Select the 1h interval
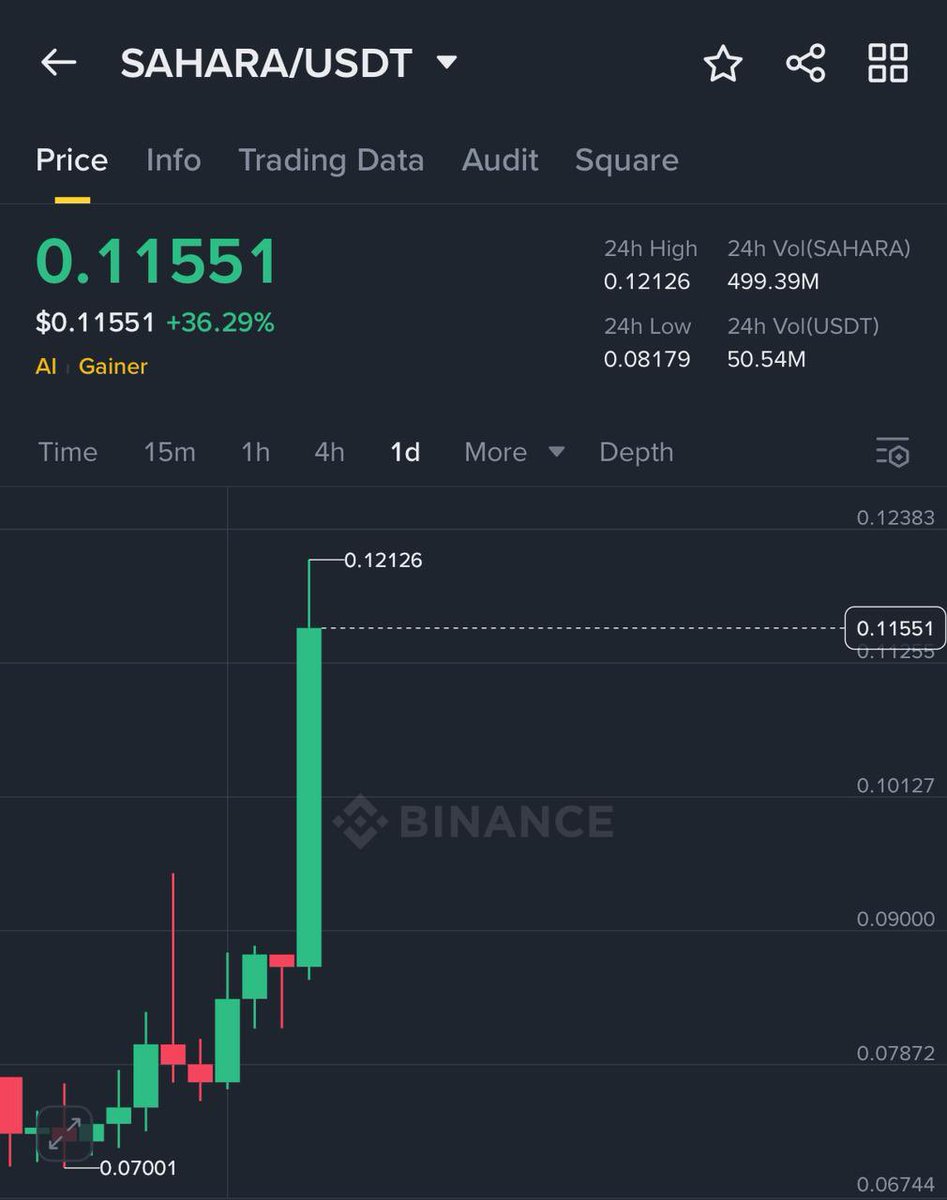Viewport: 947px width, 1200px height. pos(256,452)
